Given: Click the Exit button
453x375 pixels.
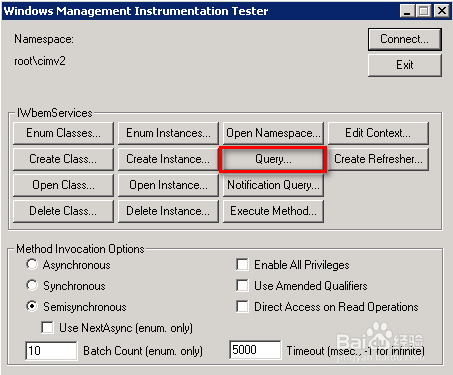Looking at the screenshot, I should [x=405, y=65].
